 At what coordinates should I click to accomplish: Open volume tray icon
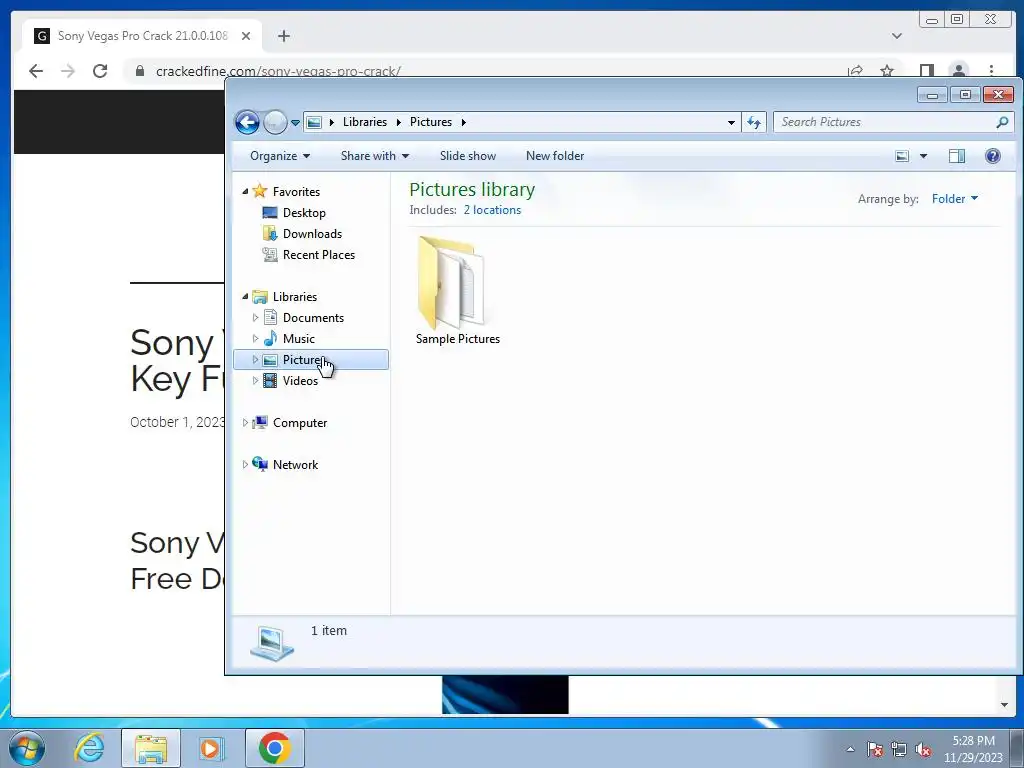[923, 749]
